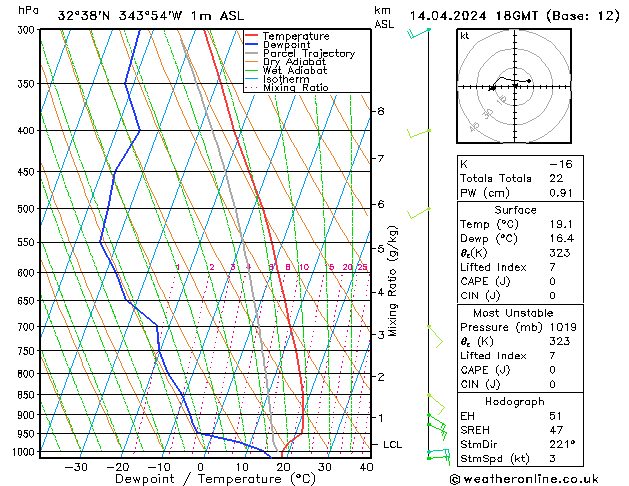Click the '6' km altitude label
The image size is (629, 486).
click(x=381, y=205)
